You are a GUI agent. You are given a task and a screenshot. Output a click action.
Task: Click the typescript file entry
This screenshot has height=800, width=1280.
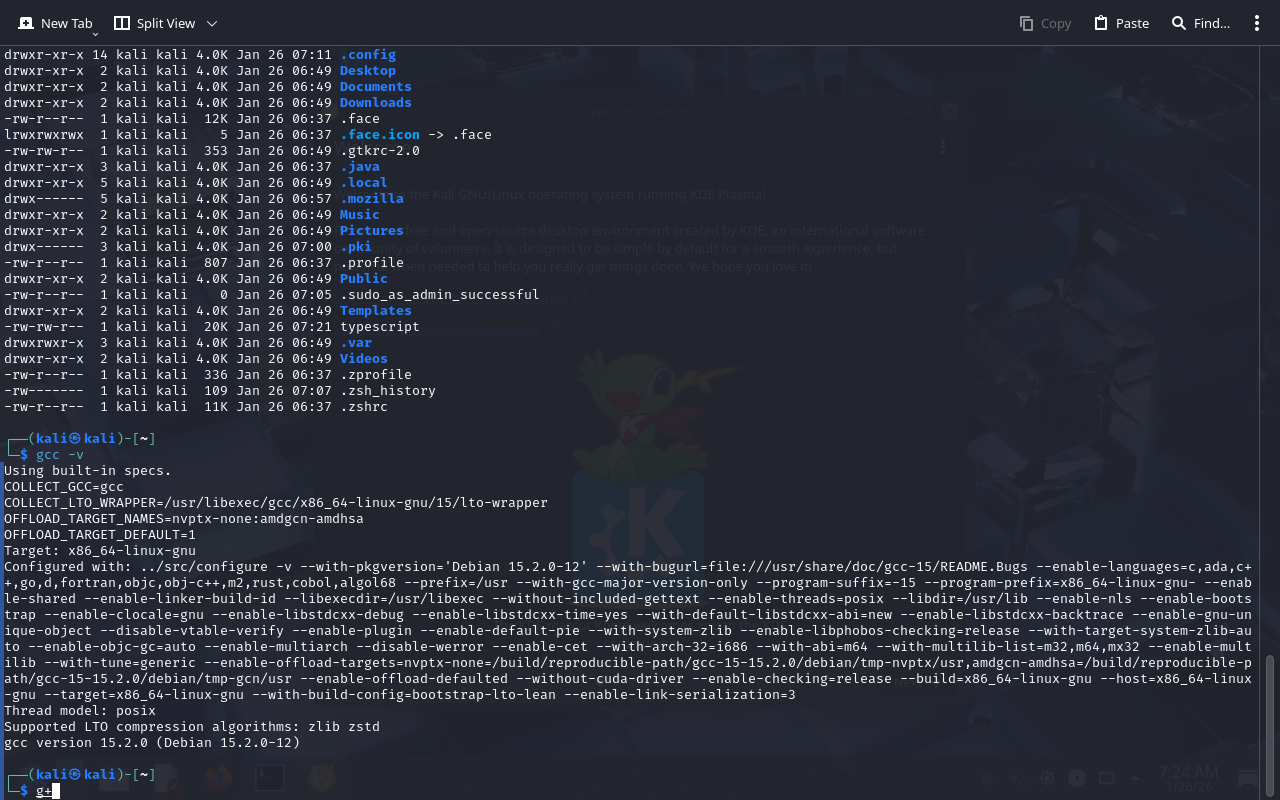pyautogui.click(x=379, y=327)
